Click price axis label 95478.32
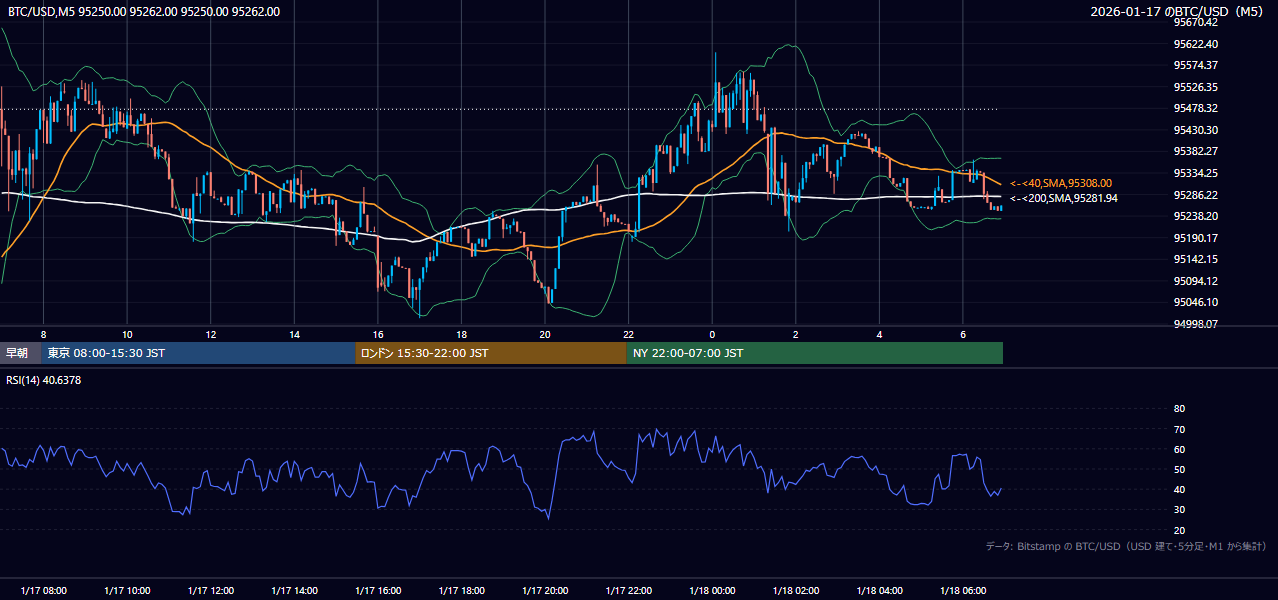 pos(1195,108)
